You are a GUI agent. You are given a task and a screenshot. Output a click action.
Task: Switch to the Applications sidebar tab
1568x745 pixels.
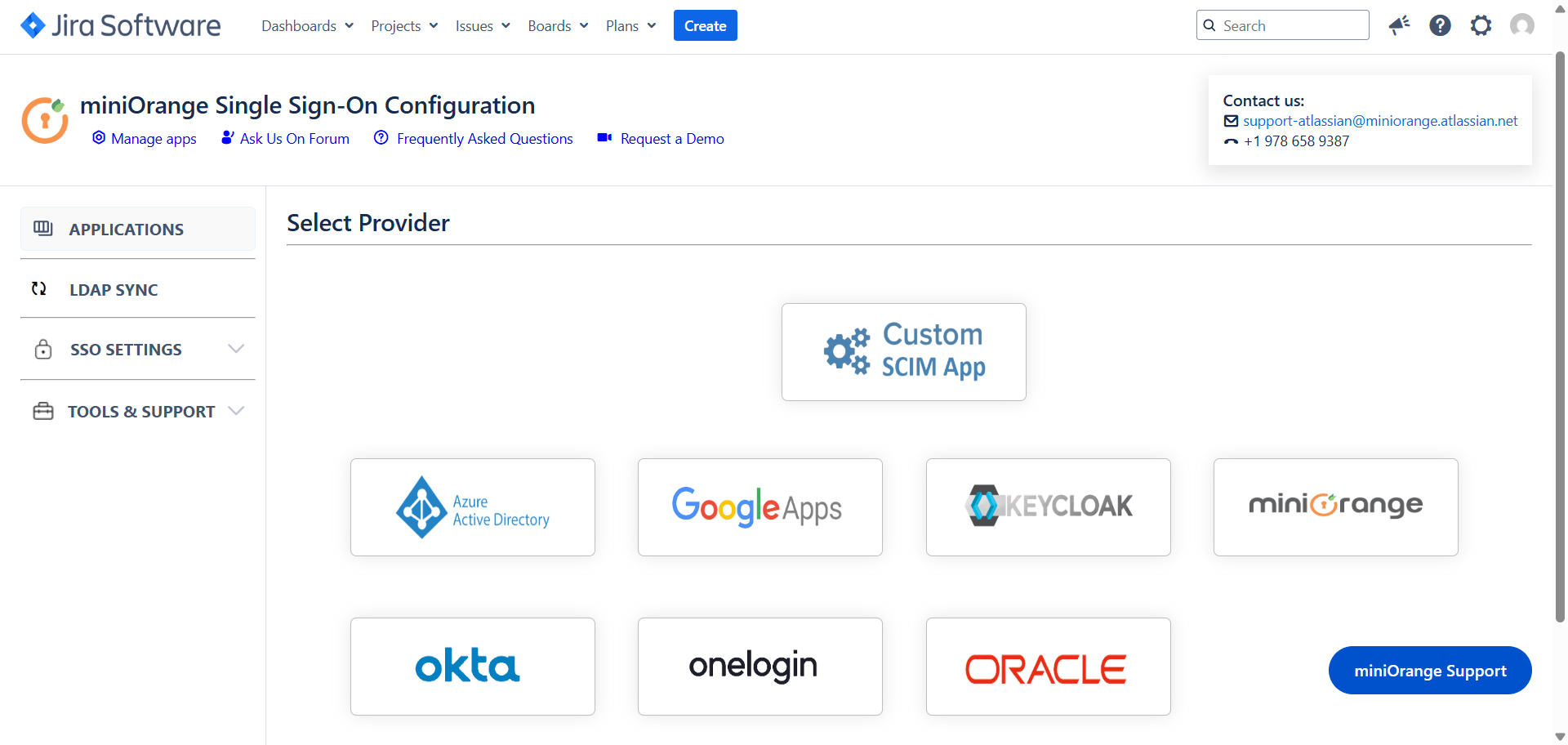pyautogui.click(x=127, y=230)
